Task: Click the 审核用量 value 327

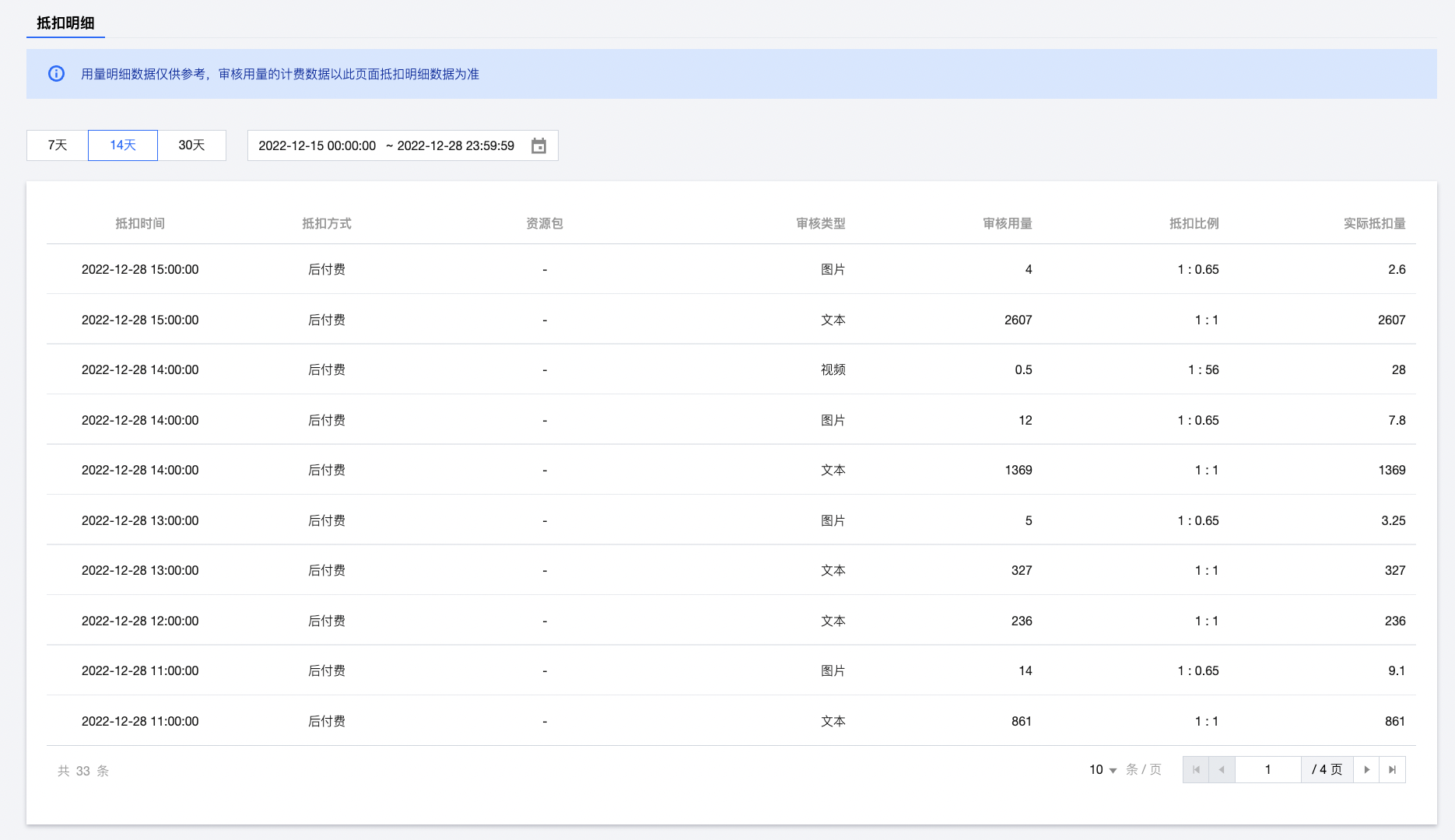Action: [x=1022, y=571]
